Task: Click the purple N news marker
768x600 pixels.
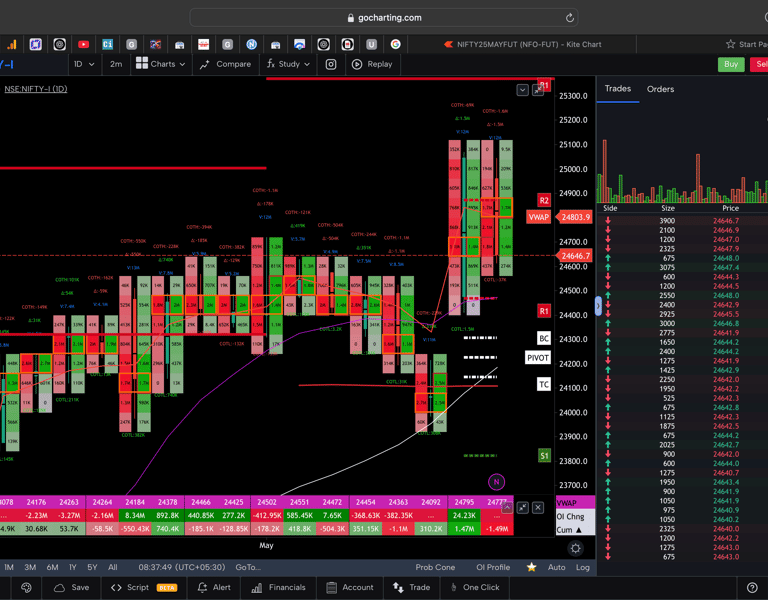Action: pos(496,482)
